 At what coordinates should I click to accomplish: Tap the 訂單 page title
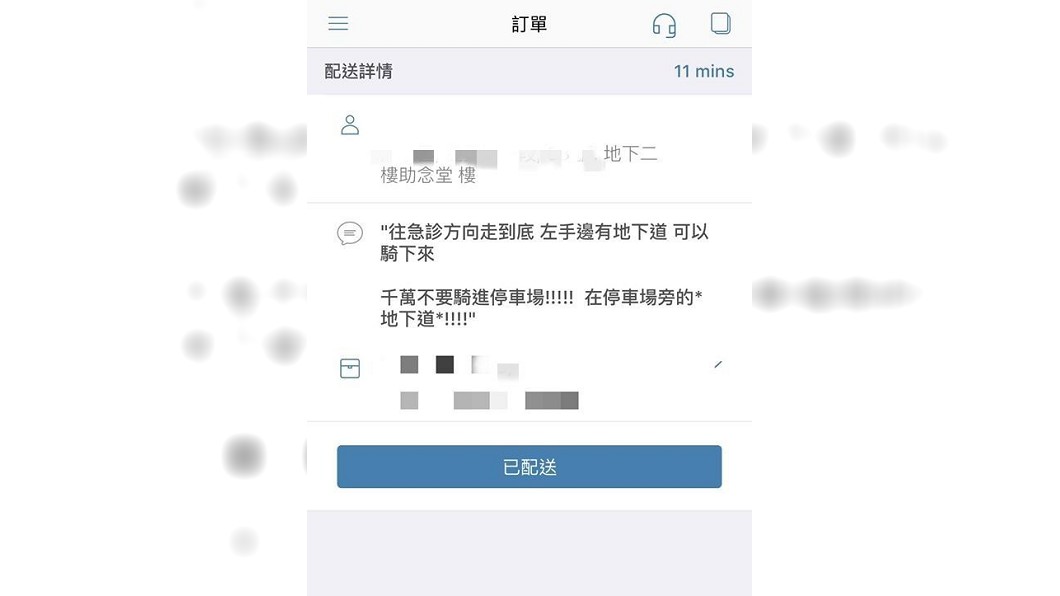[x=529, y=24]
